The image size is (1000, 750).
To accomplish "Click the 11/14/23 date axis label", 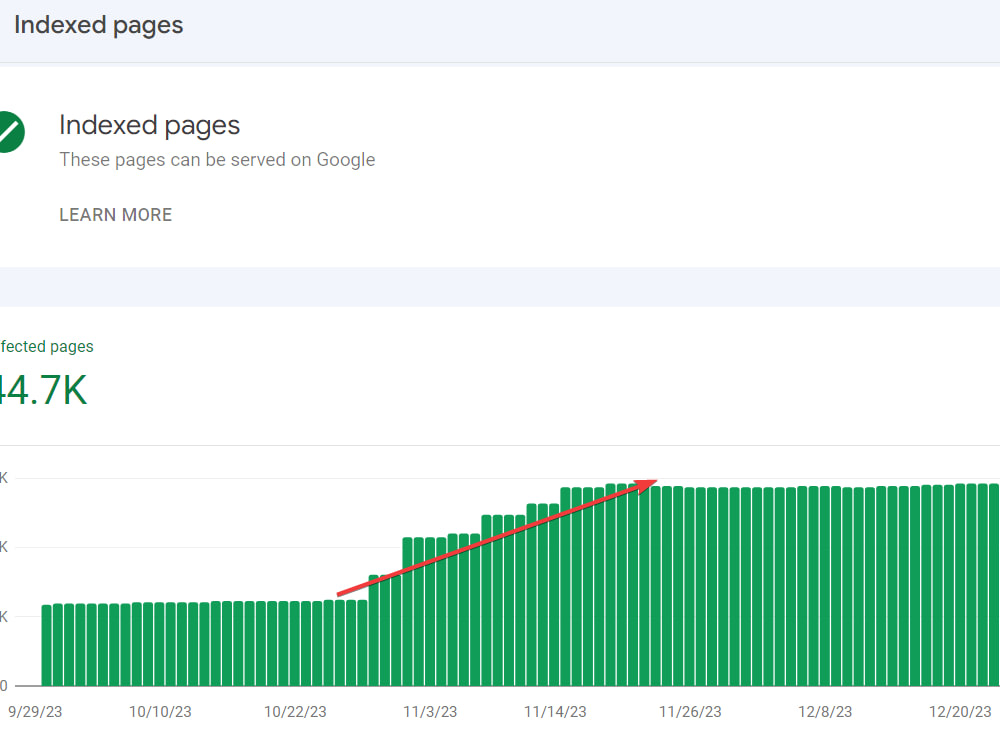I will tap(555, 712).
